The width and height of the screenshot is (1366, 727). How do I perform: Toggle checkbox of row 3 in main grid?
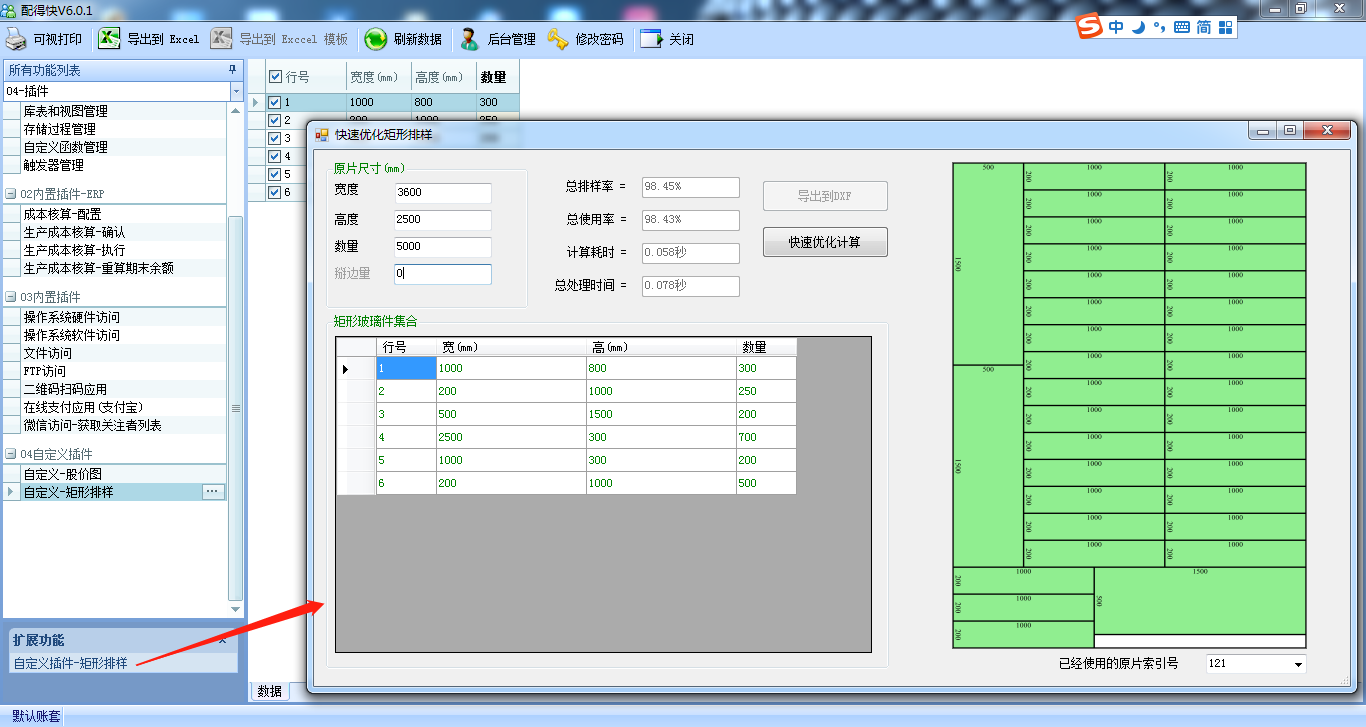[275, 138]
